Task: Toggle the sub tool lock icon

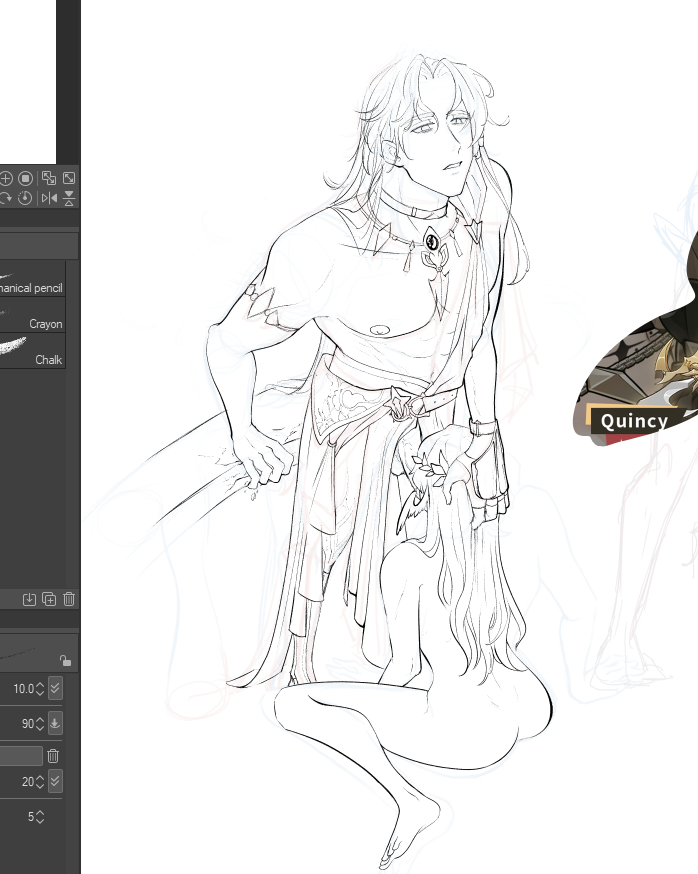Action: (x=65, y=660)
